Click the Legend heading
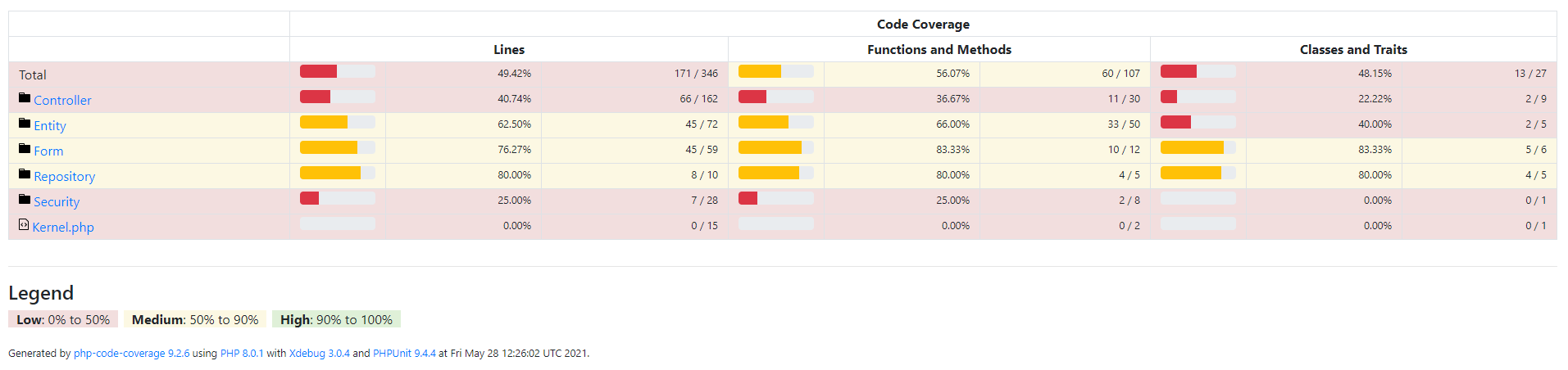The height and width of the screenshot is (370, 1568). (x=41, y=293)
